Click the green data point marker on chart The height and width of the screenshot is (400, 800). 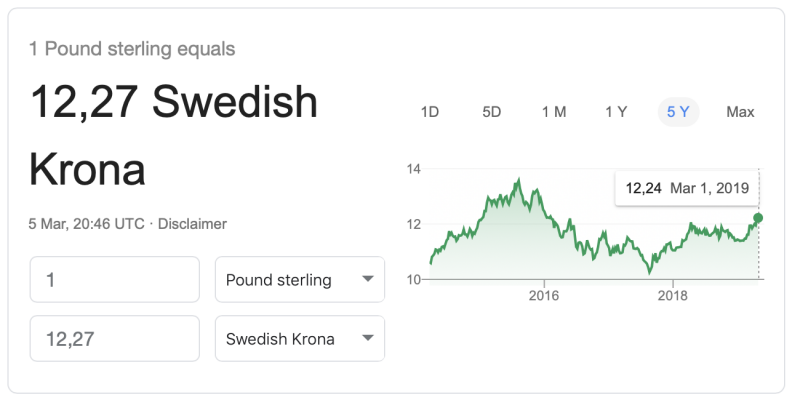tap(758, 218)
